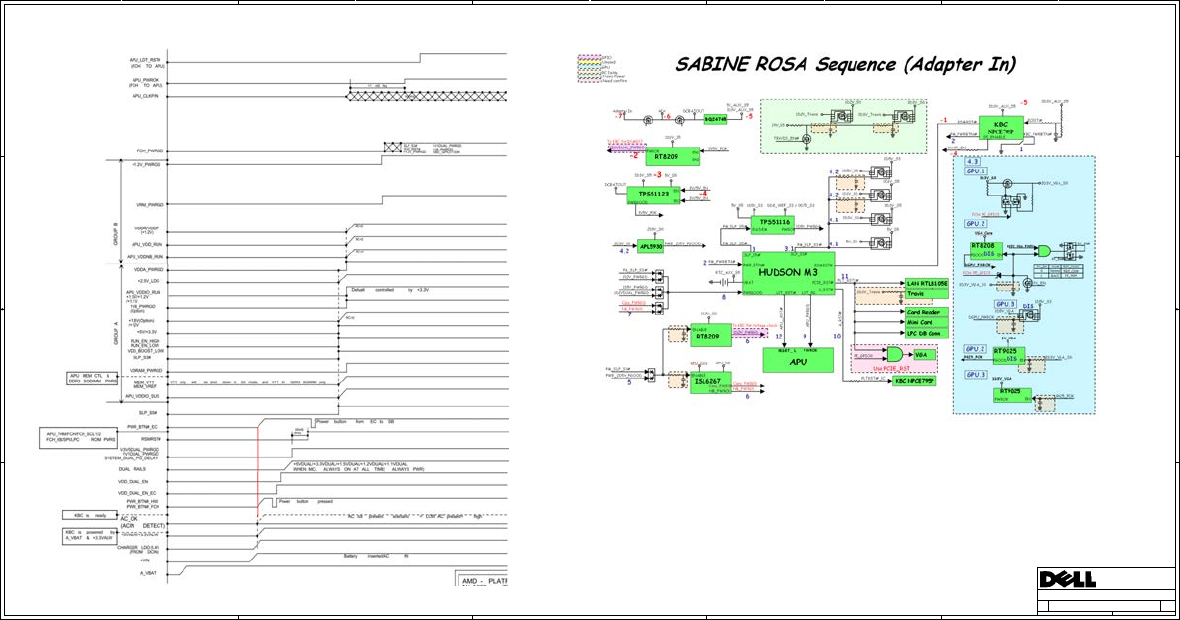Click the +1.2V_PWRGD signal label

coord(146,164)
